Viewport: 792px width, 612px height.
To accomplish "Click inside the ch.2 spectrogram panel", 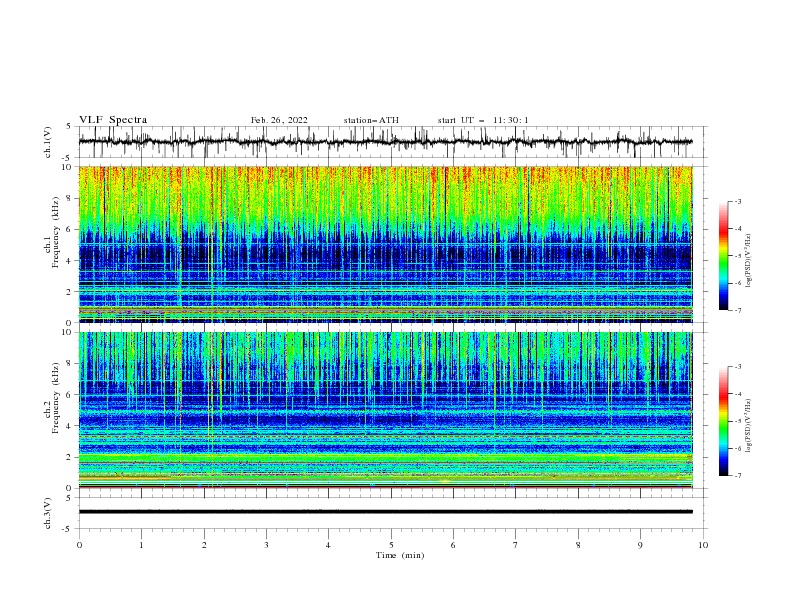I will click(x=385, y=410).
